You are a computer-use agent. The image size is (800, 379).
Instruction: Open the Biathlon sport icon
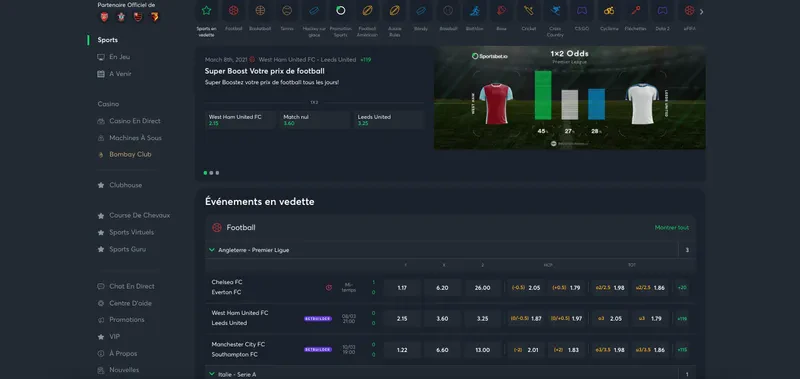point(474,10)
